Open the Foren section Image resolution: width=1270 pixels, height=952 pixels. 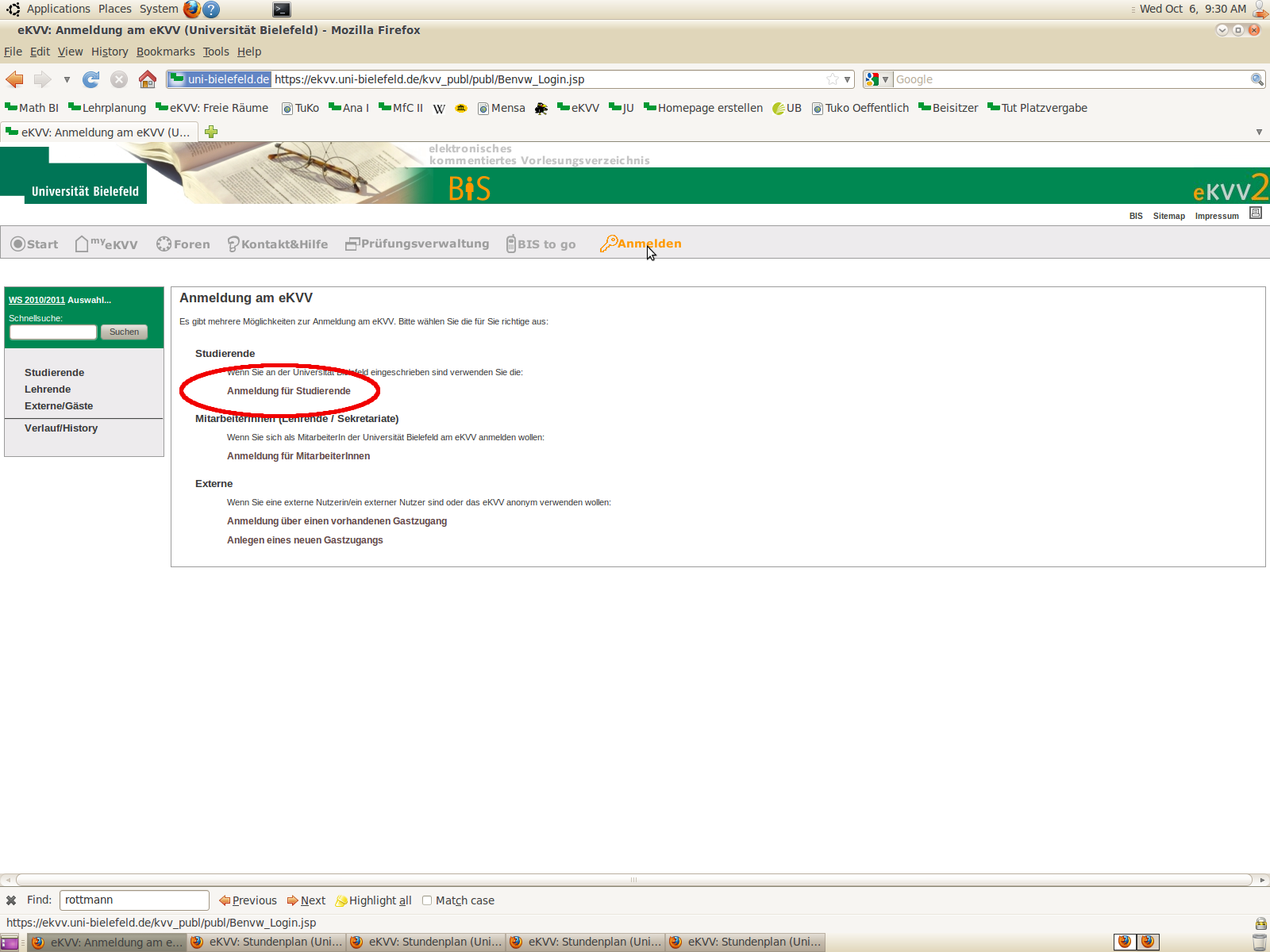pyautogui.click(x=183, y=244)
